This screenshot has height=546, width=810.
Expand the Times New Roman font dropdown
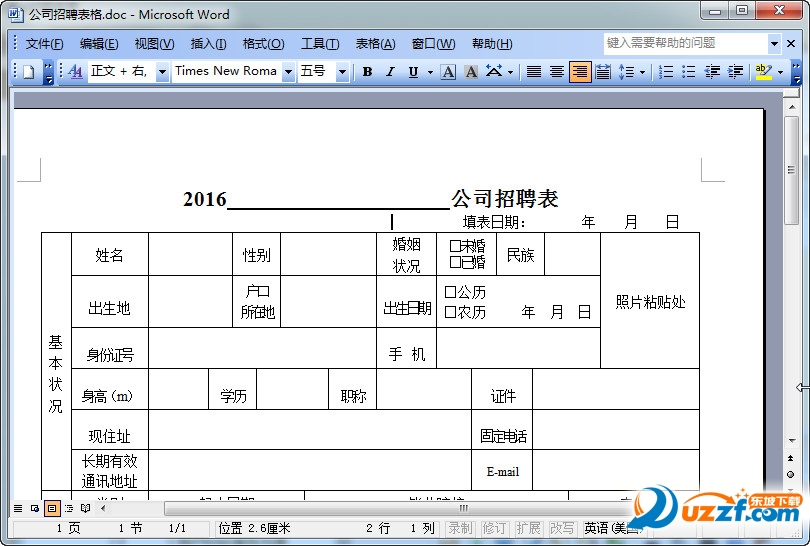point(289,72)
